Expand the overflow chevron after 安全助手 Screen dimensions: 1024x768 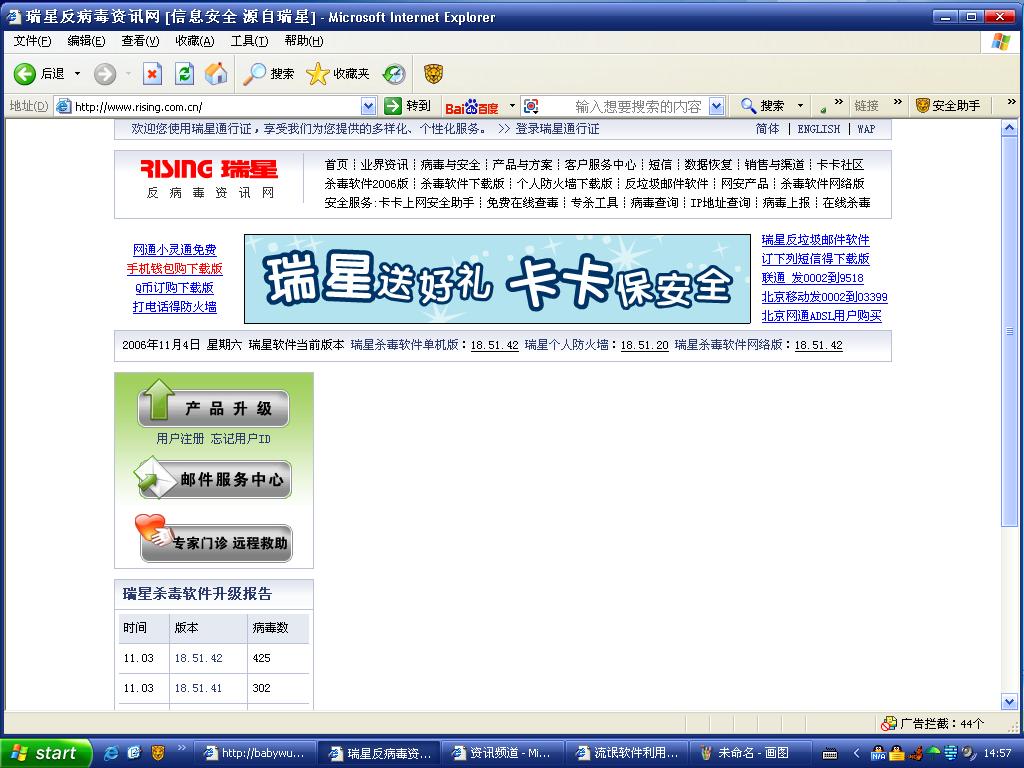pos(1011,103)
